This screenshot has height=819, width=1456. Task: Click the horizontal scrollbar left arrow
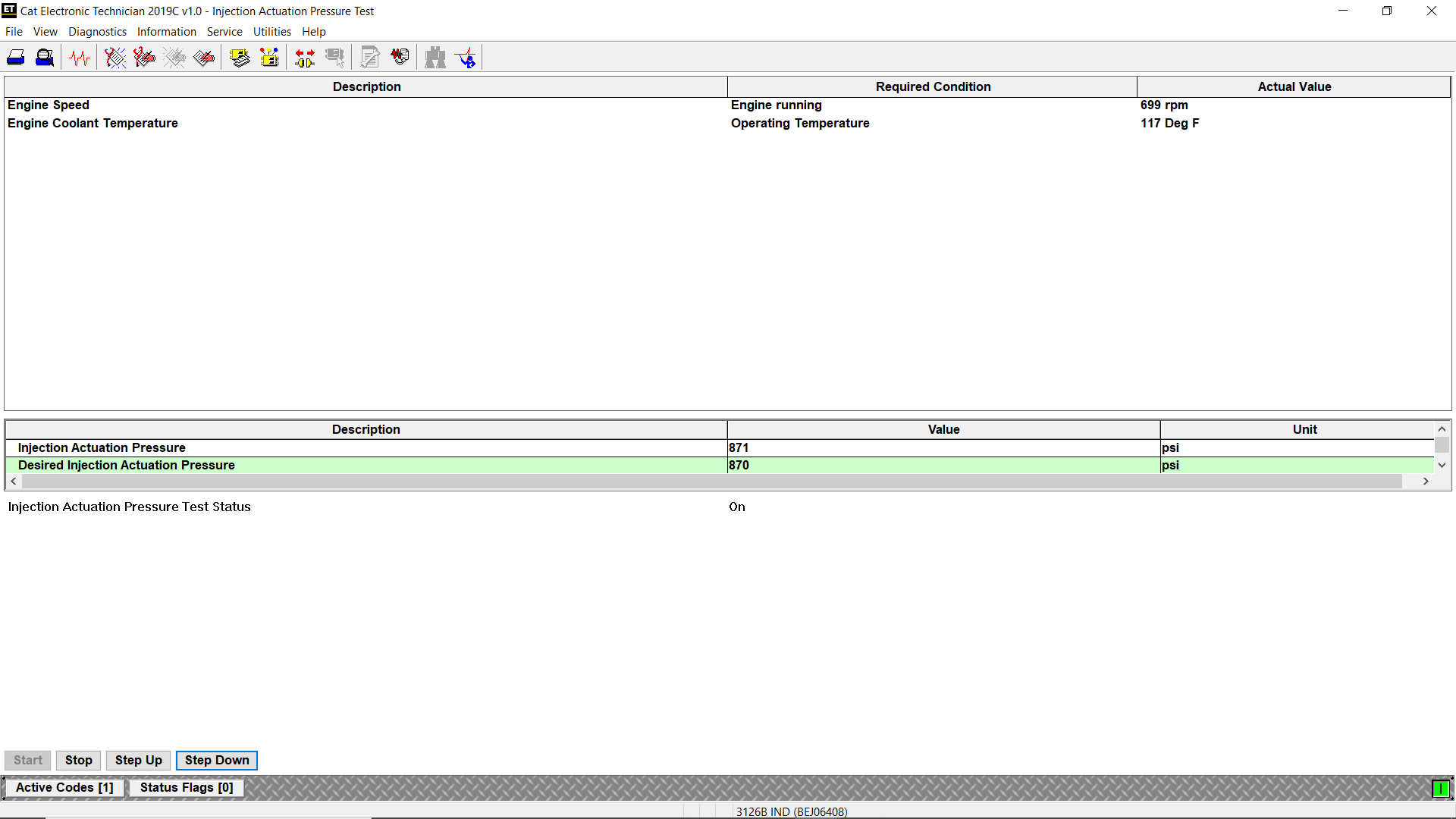14,482
